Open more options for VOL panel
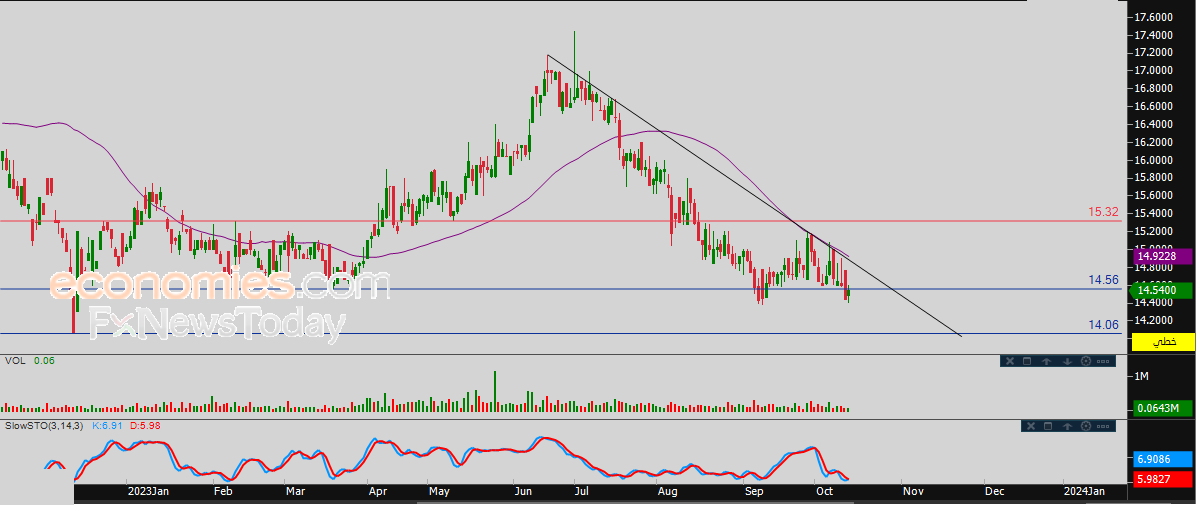1196x505 pixels. (x=1103, y=361)
